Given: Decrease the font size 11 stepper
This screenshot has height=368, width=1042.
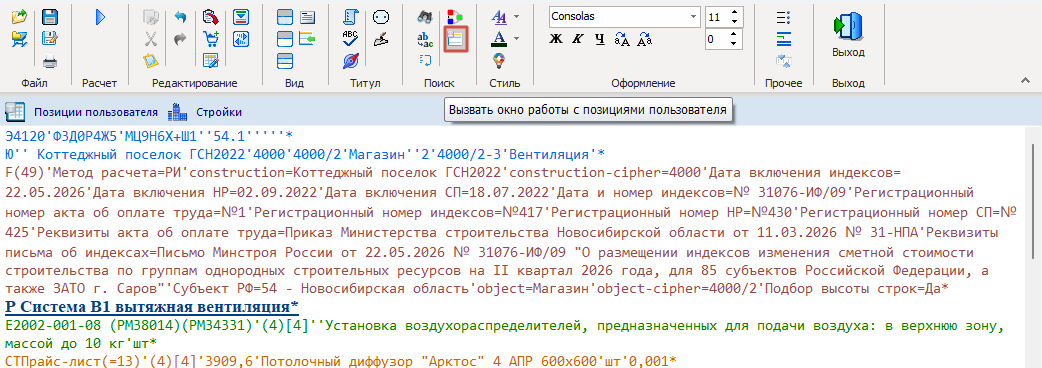Looking at the screenshot, I should (734, 21).
